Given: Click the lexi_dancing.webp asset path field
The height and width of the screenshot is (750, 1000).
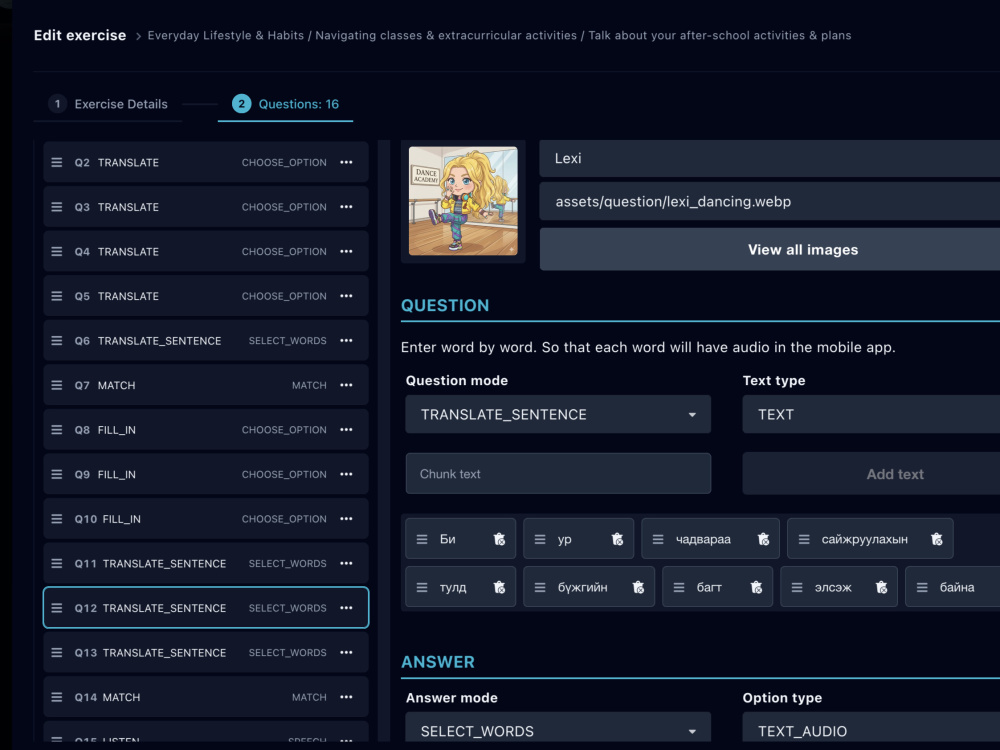Looking at the screenshot, I should click(770, 202).
